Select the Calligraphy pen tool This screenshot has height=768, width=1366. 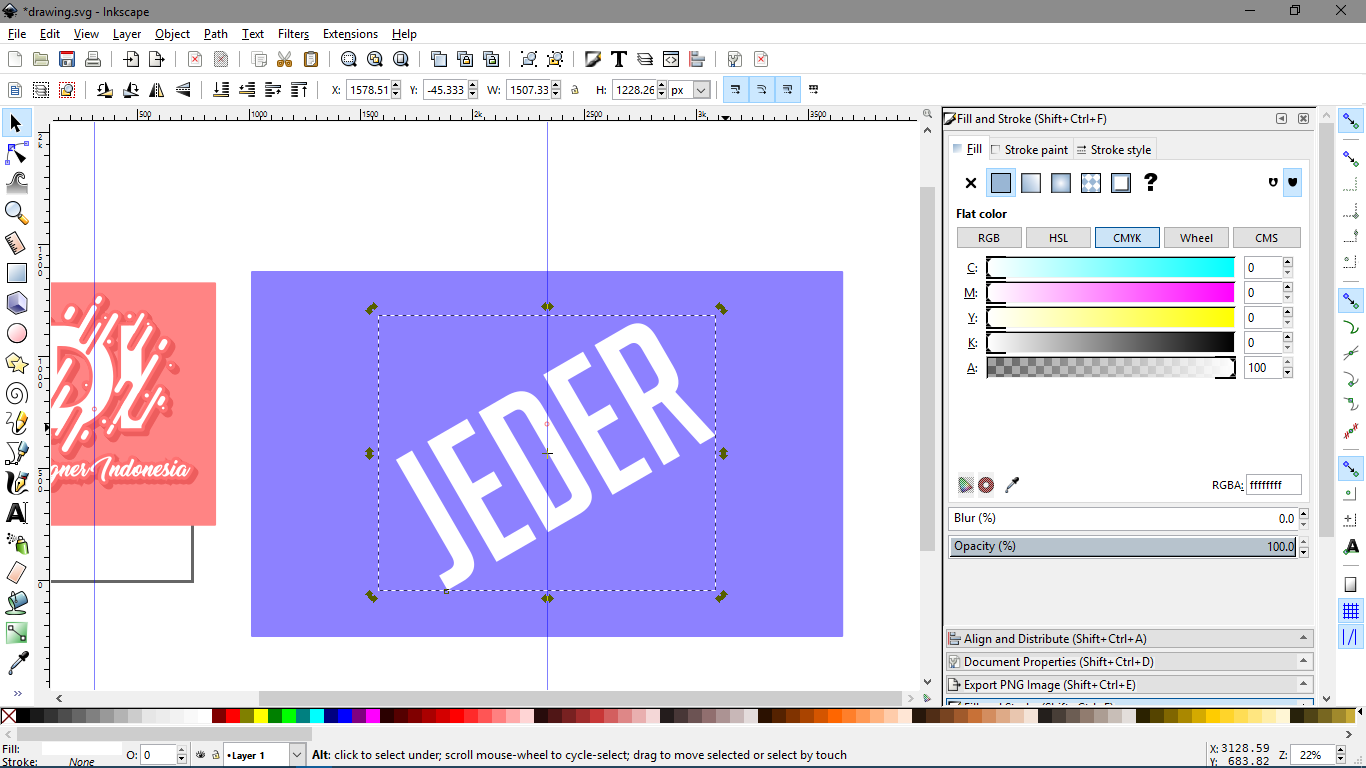click(x=15, y=482)
